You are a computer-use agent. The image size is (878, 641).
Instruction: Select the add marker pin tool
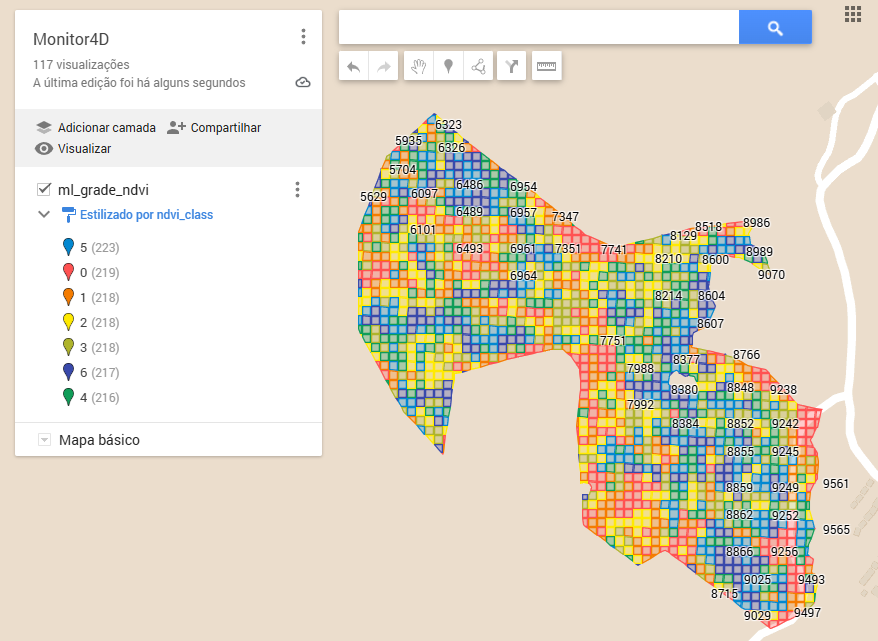point(448,67)
